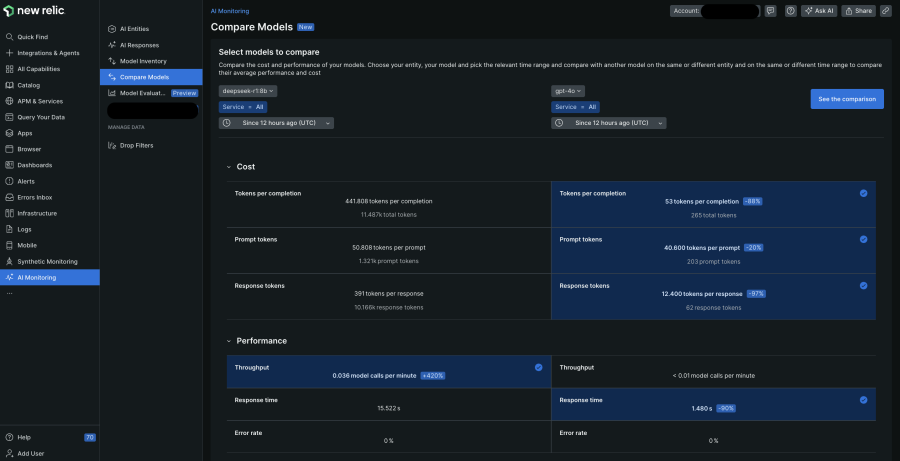Click gpt-4o Response time checkmark
Viewport: 900px width, 461px height.
tap(863, 400)
